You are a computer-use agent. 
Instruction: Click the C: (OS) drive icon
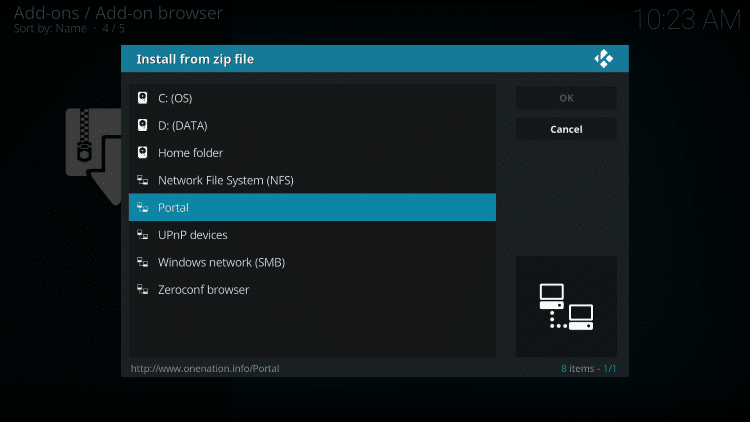[x=143, y=98]
